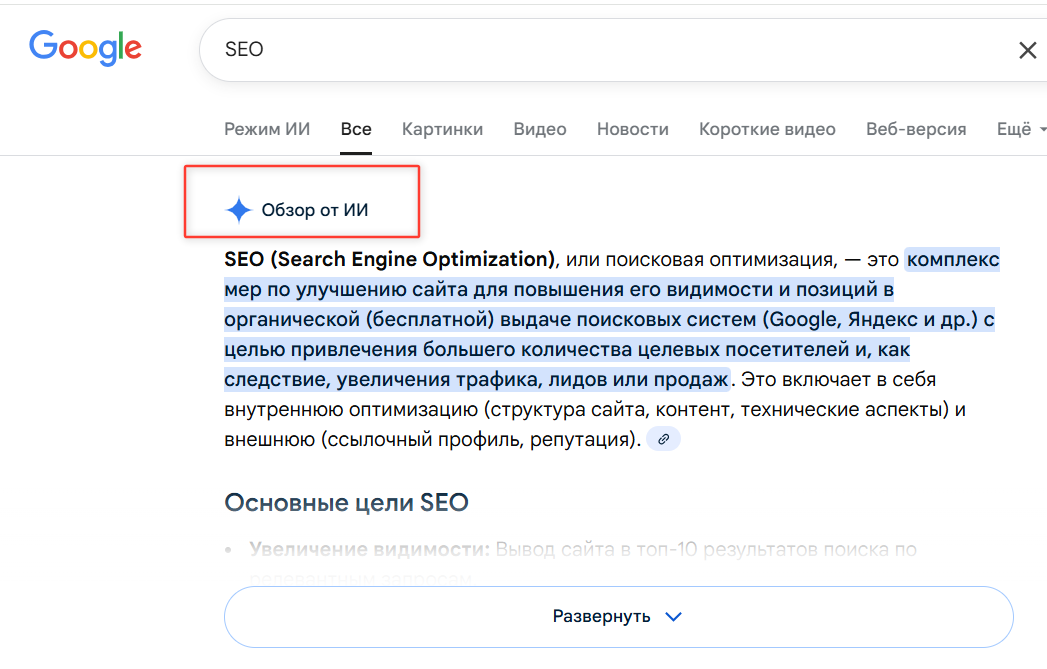Select the Видео results icon
The height and width of the screenshot is (669, 1047).
539,129
